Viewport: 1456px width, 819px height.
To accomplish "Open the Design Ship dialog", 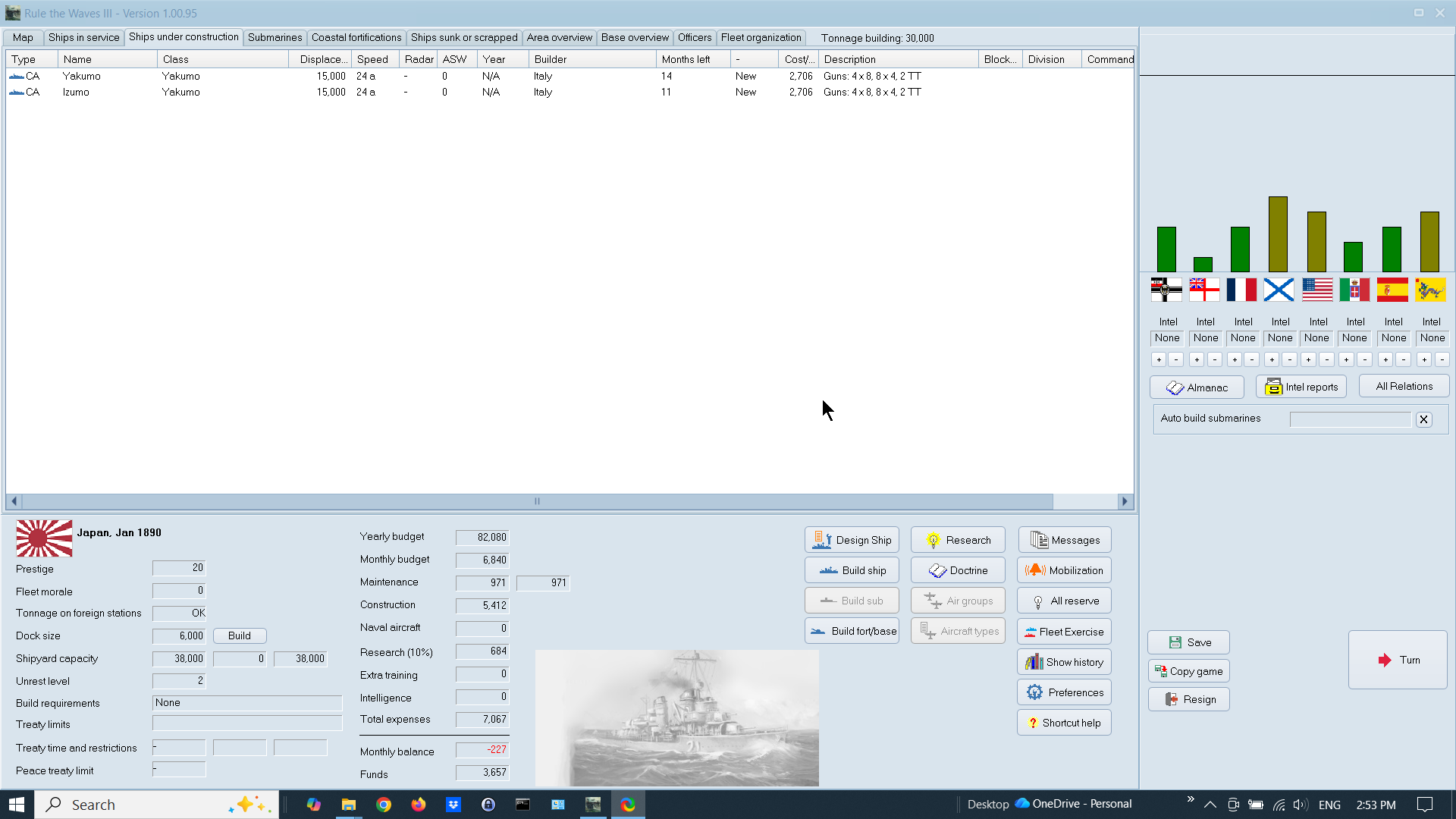I will 852,540.
